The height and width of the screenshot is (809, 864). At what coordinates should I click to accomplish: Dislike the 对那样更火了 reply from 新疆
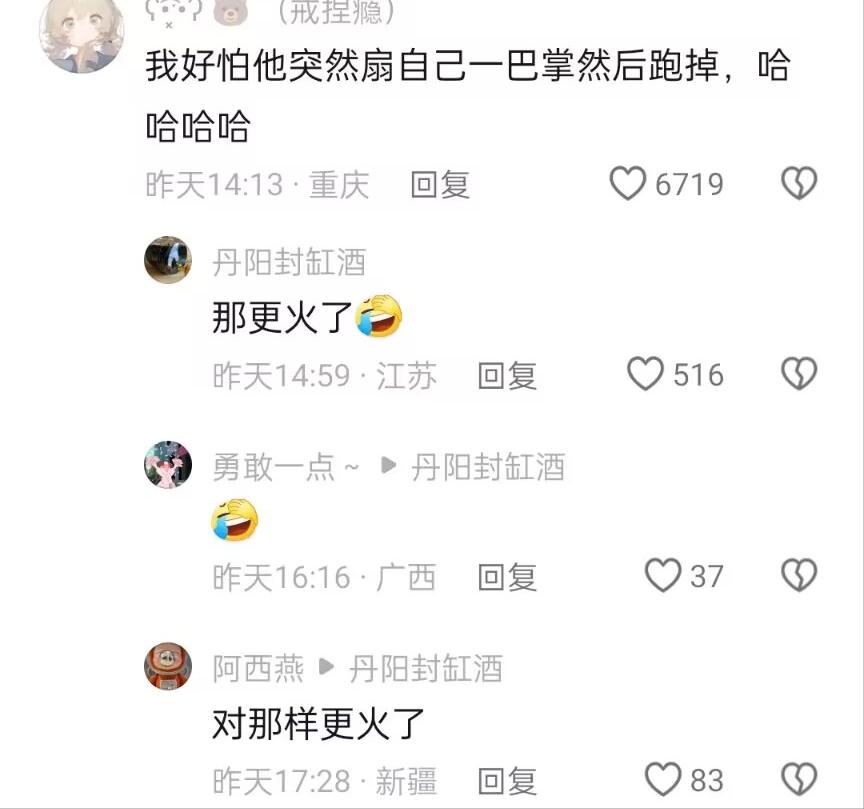point(799,779)
